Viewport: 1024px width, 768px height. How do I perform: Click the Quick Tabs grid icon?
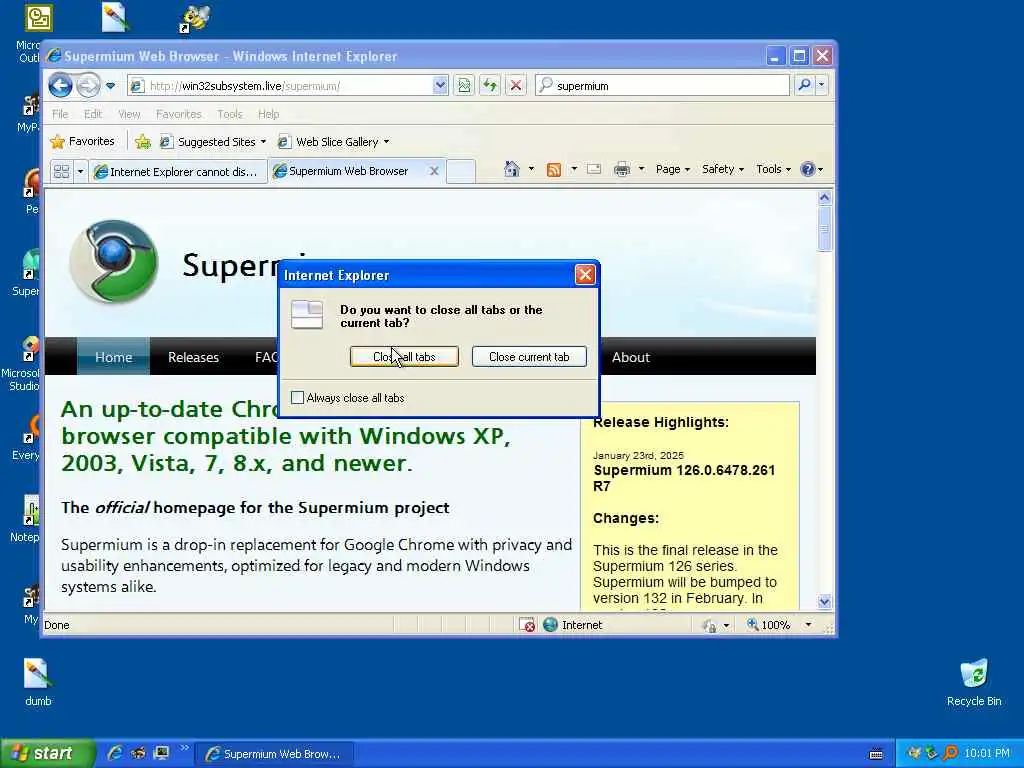(x=61, y=172)
